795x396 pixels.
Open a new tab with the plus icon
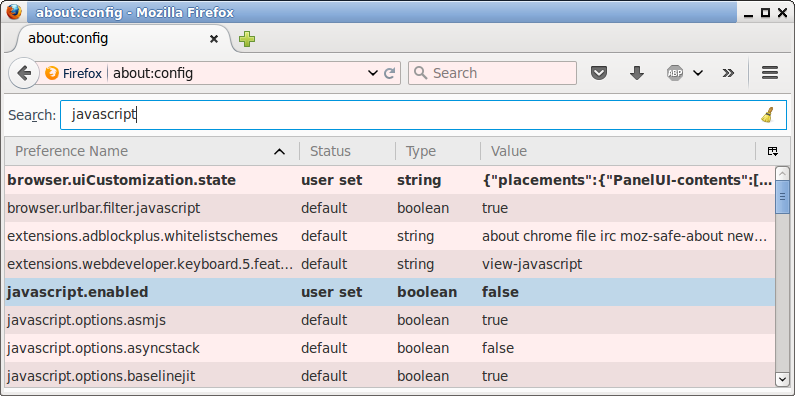click(x=247, y=39)
